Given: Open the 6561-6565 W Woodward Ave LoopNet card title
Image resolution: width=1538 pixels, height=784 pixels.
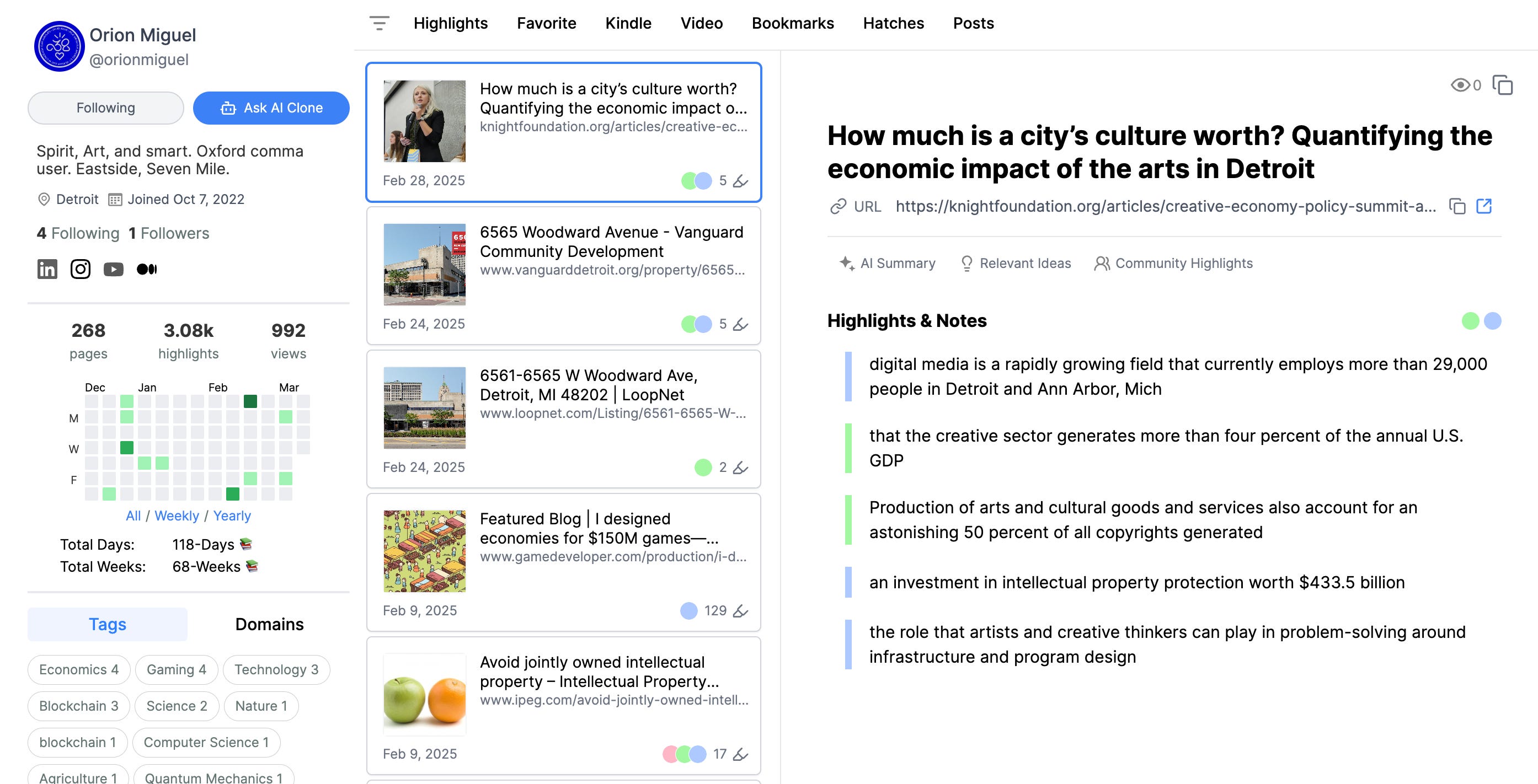Looking at the screenshot, I should point(589,385).
